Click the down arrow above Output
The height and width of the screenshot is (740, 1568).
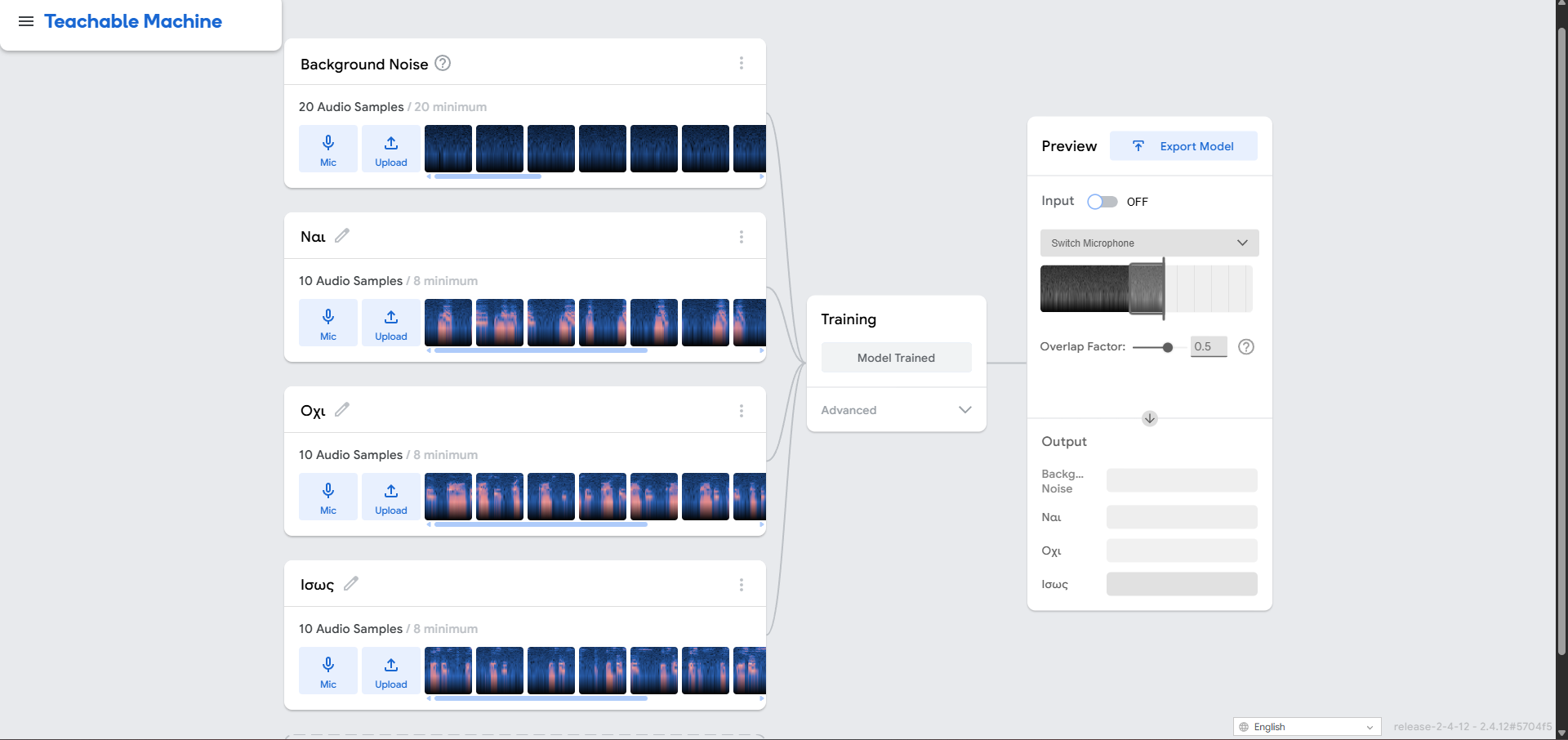1150,418
